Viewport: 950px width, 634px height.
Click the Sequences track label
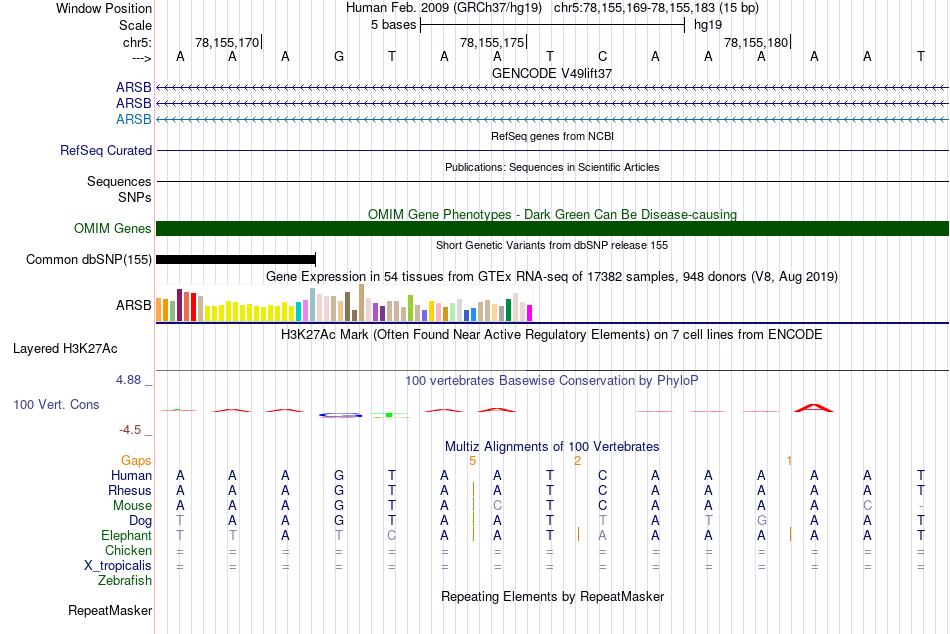tap(119, 181)
